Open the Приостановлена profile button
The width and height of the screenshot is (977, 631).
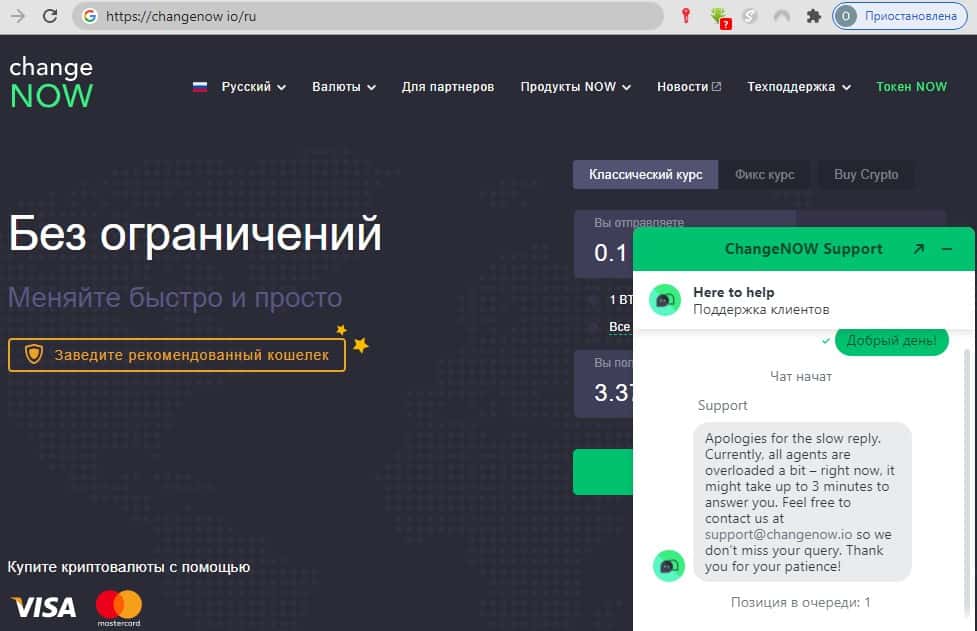pos(900,16)
